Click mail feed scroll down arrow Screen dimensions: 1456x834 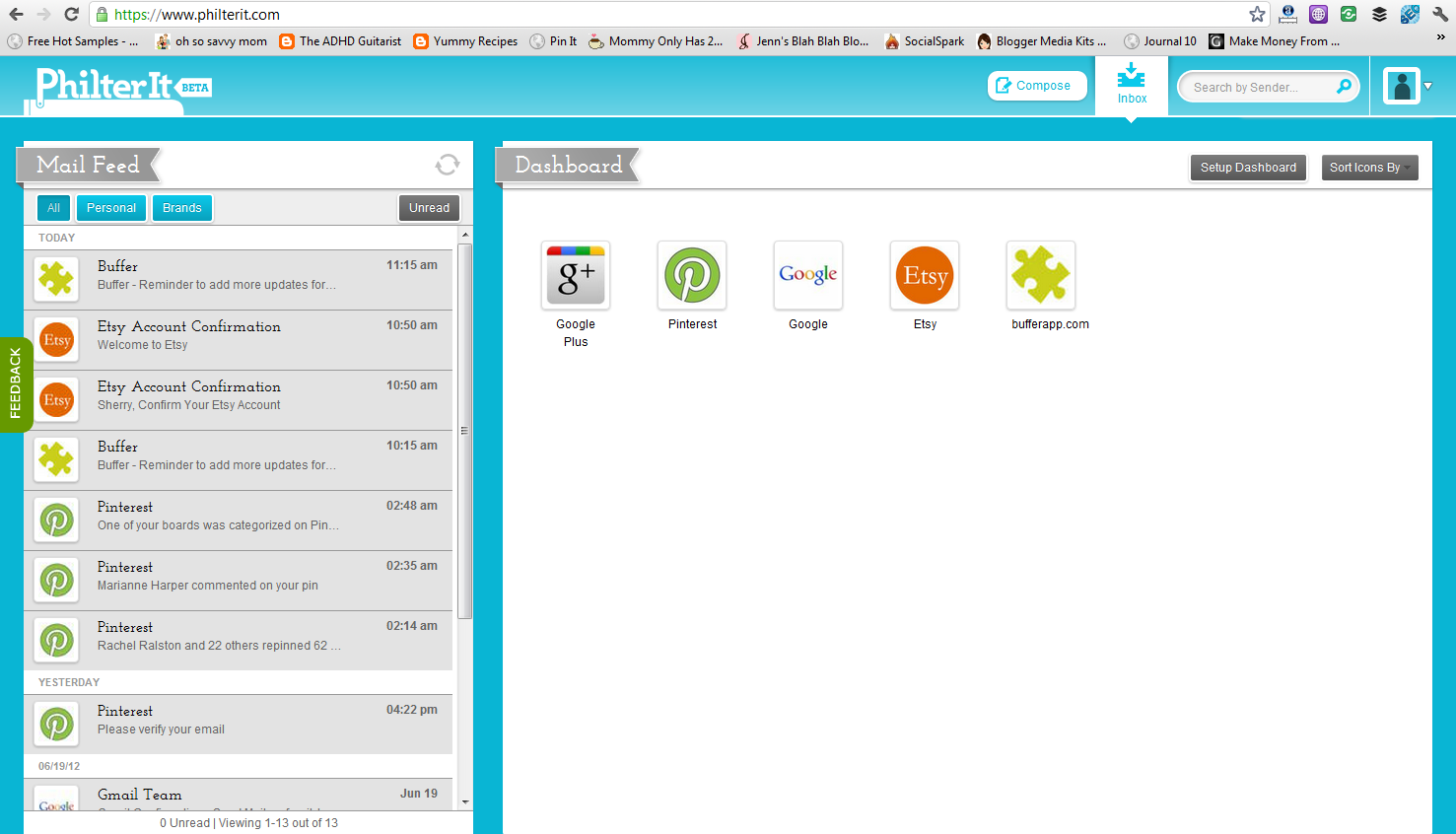point(465,802)
